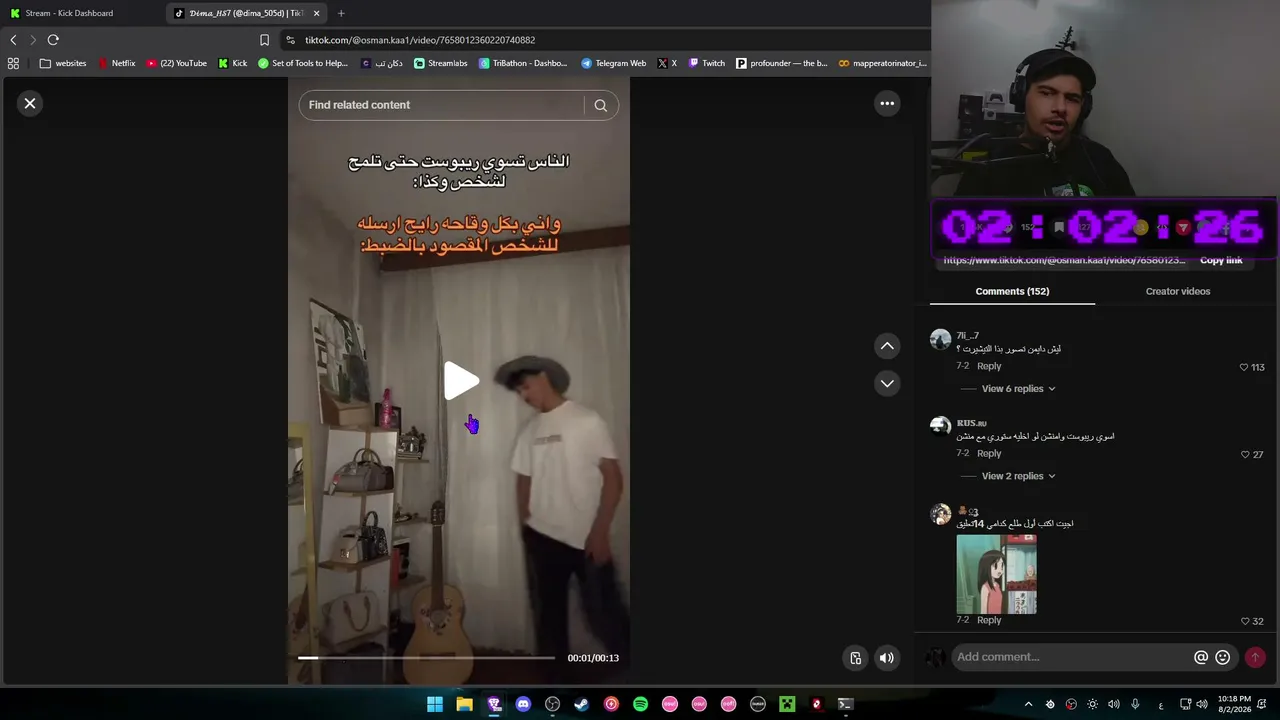This screenshot has height=720, width=1280.
Task: Open Spotify from the taskbar
Action: (640, 704)
